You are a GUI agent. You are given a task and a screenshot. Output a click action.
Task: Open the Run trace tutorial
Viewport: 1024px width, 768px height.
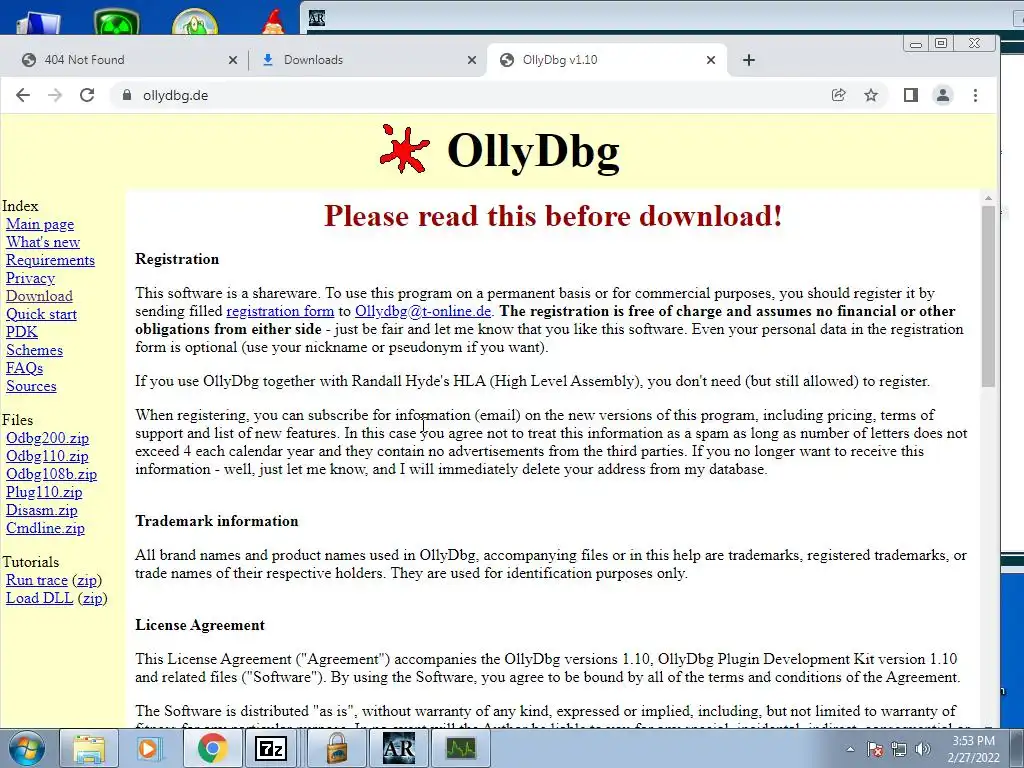(37, 580)
